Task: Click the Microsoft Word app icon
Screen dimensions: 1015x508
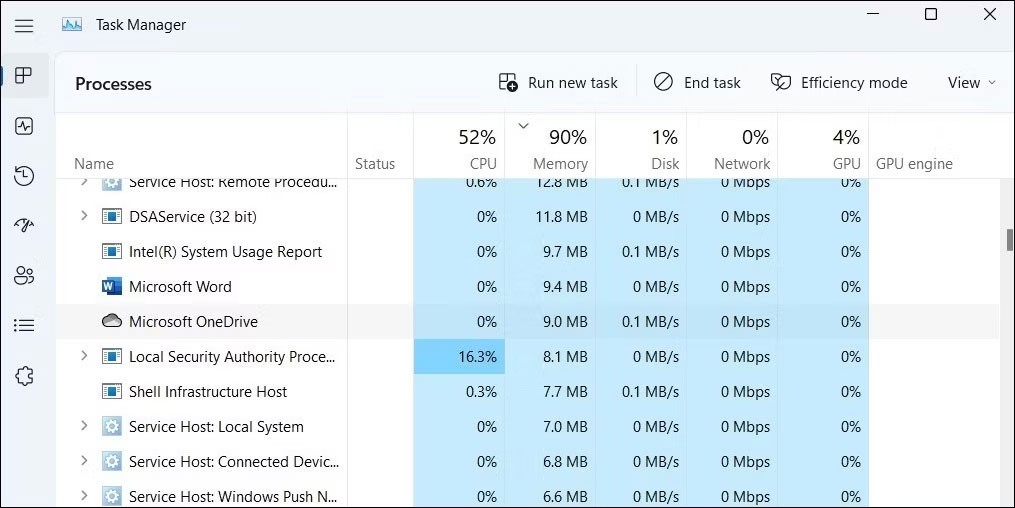Action: (112, 287)
